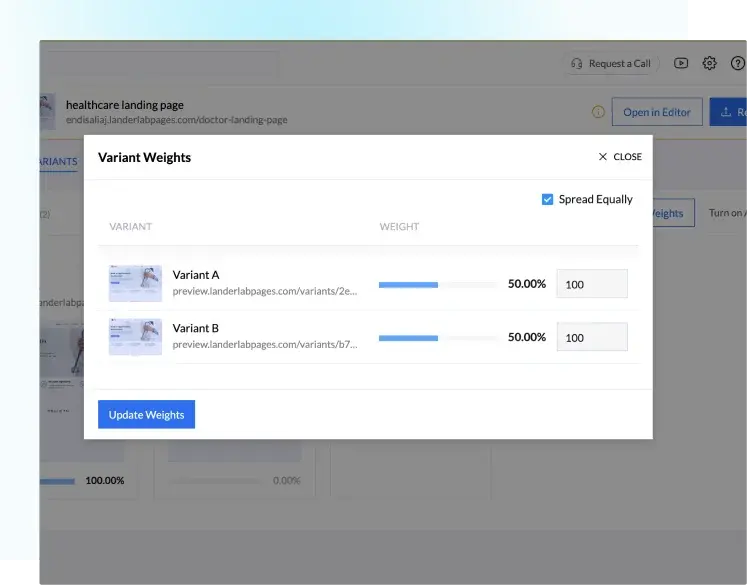Click the Variant B preview thumbnail
Viewport: 747px width, 585px height.
(x=135, y=337)
